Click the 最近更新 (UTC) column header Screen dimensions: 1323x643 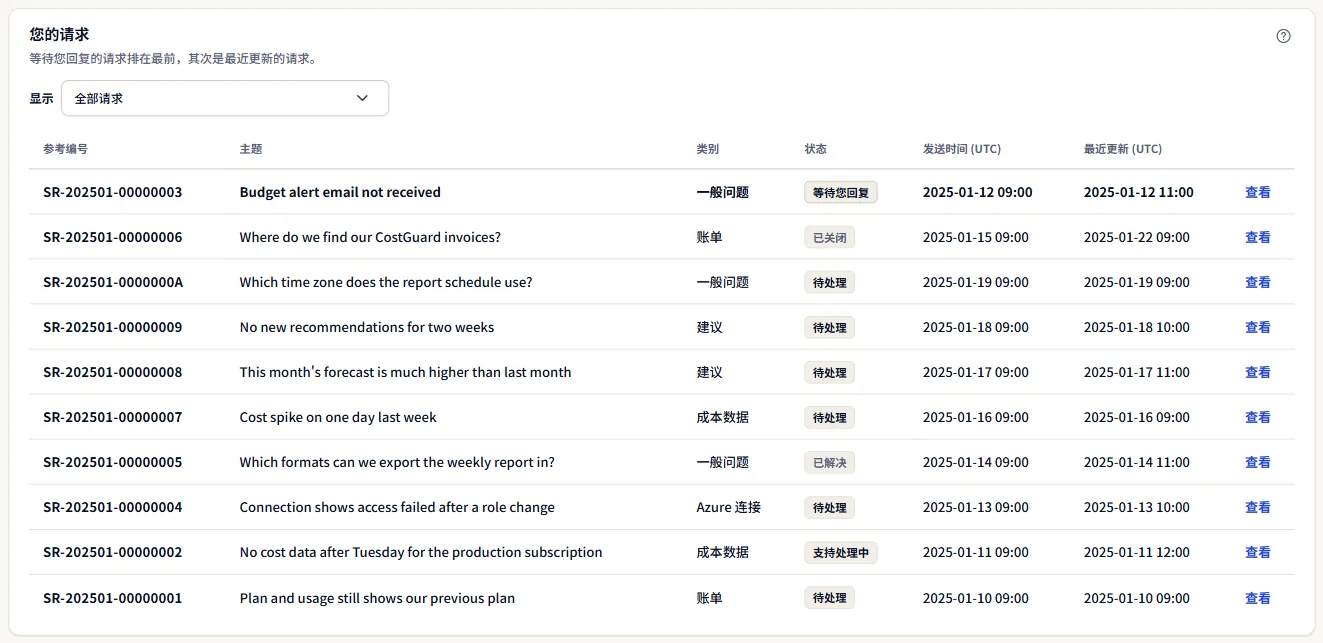click(1123, 149)
